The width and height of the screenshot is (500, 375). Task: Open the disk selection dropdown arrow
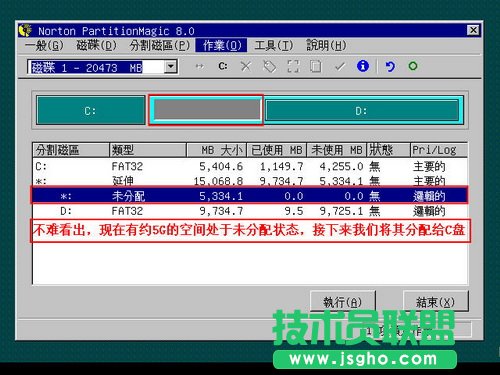tap(171, 67)
